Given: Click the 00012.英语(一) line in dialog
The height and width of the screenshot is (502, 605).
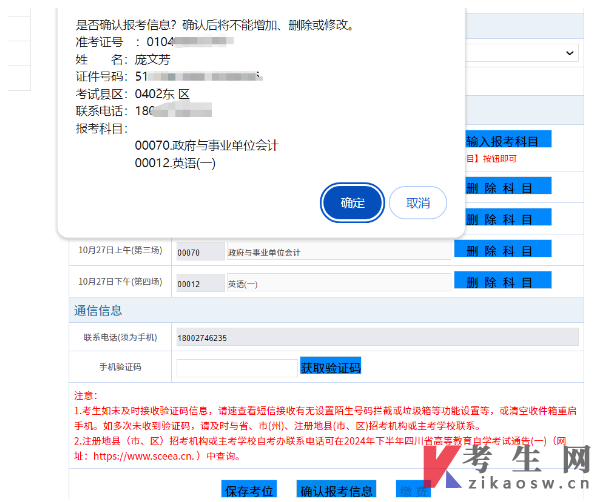Looking at the screenshot, I should click(x=175, y=163).
